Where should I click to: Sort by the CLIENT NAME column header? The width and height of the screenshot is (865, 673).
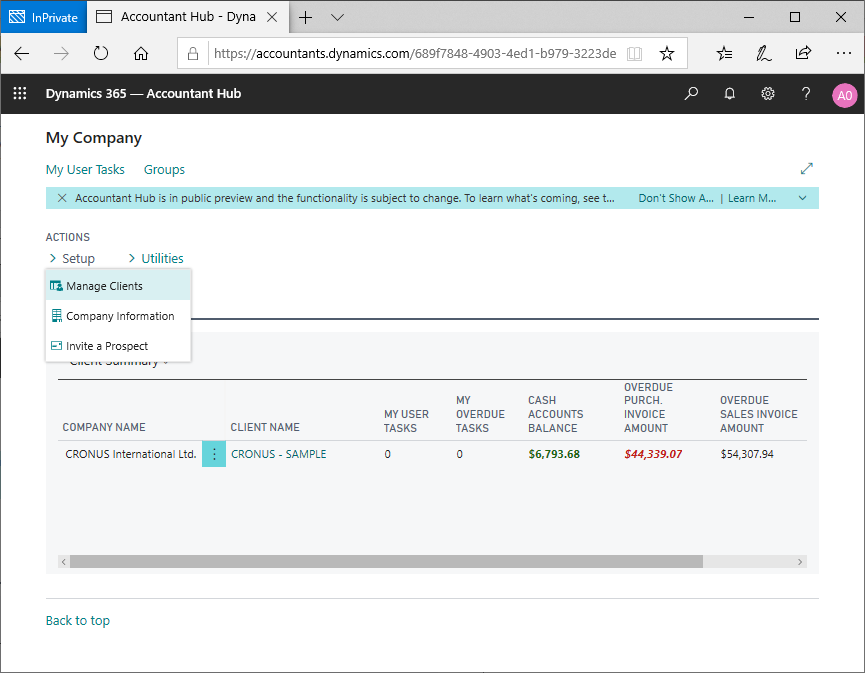(x=265, y=428)
